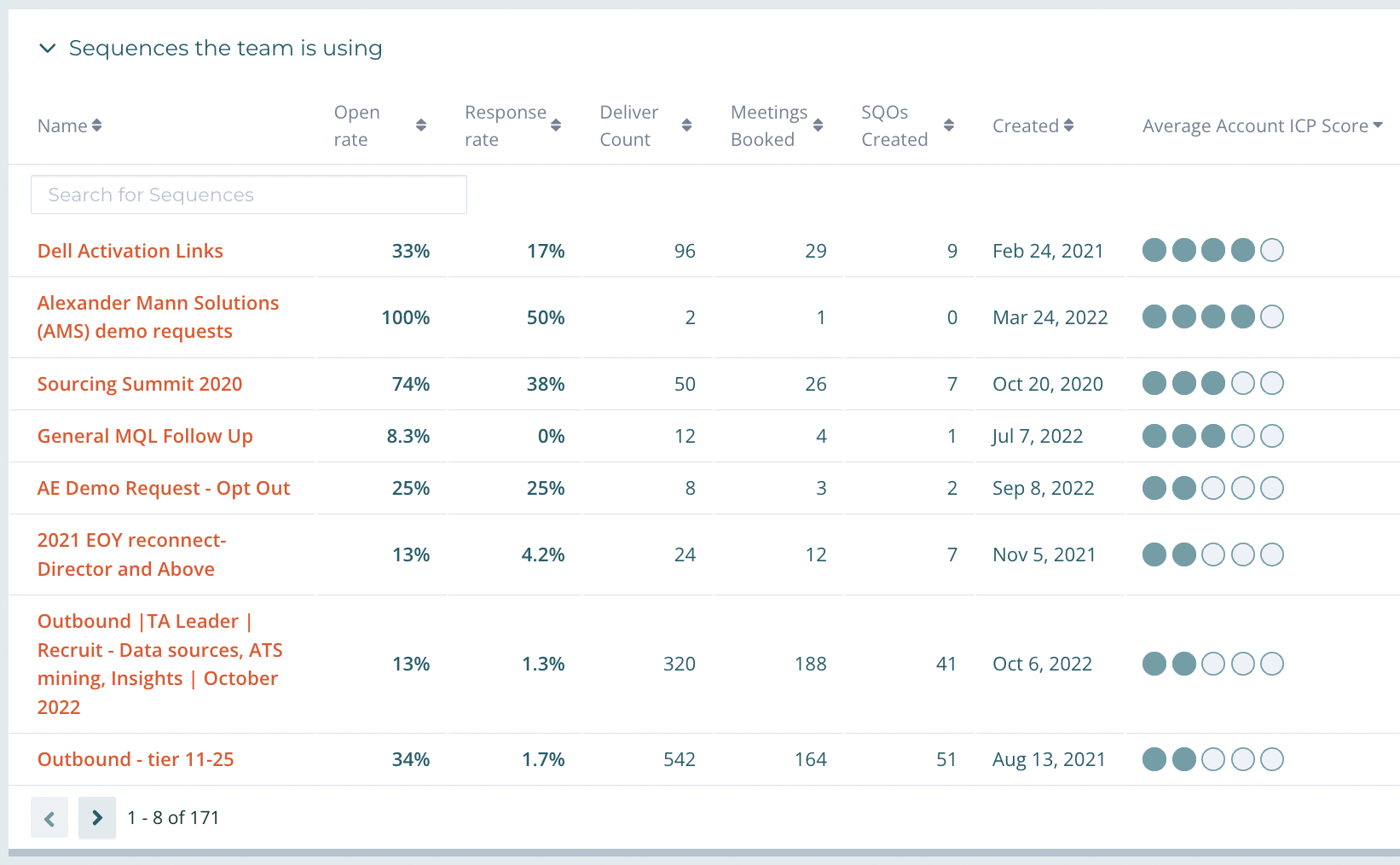Click ICP score dots for General MQL Follow Up
The width and height of the screenshot is (1400, 865).
pyautogui.click(x=1213, y=436)
